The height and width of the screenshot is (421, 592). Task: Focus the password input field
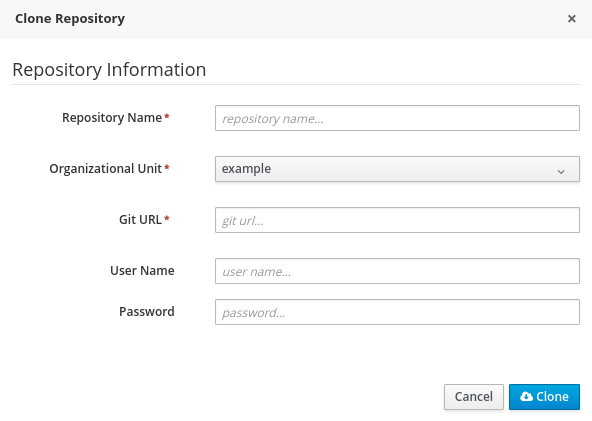[x=397, y=312]
